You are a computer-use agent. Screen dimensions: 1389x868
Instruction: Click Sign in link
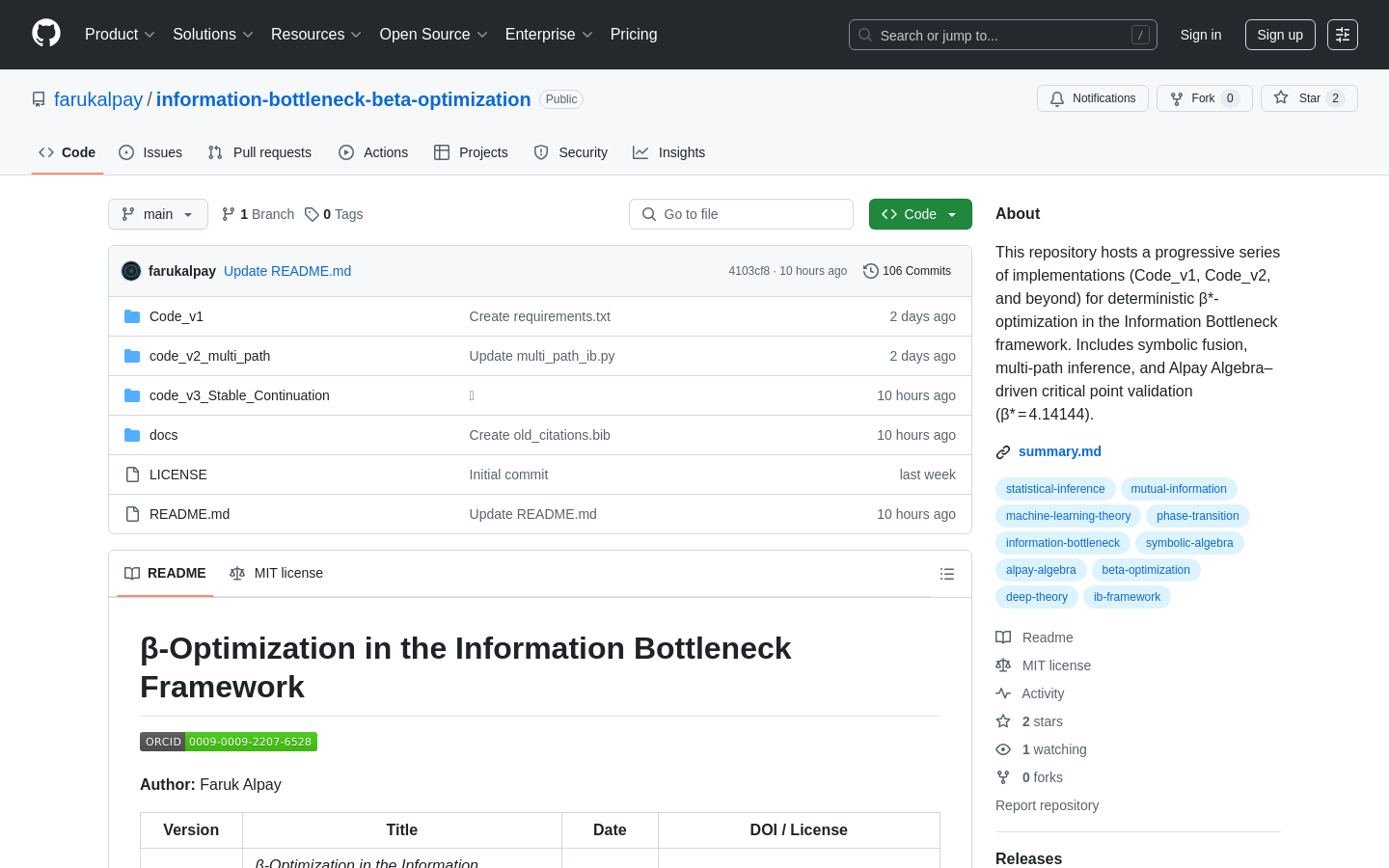coord(1201,35)
